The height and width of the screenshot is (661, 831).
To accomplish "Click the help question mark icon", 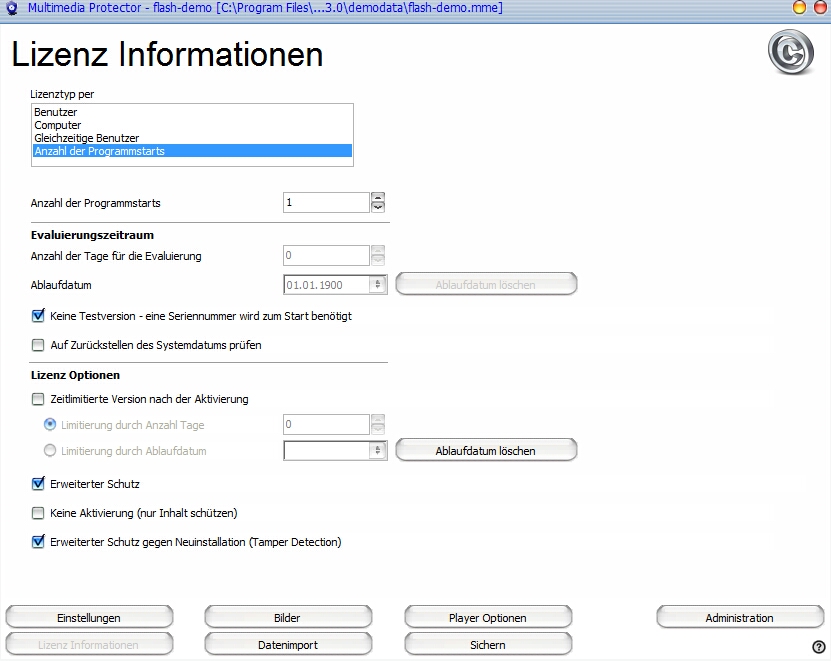I will pyautogui.click(x=819, y=647).
